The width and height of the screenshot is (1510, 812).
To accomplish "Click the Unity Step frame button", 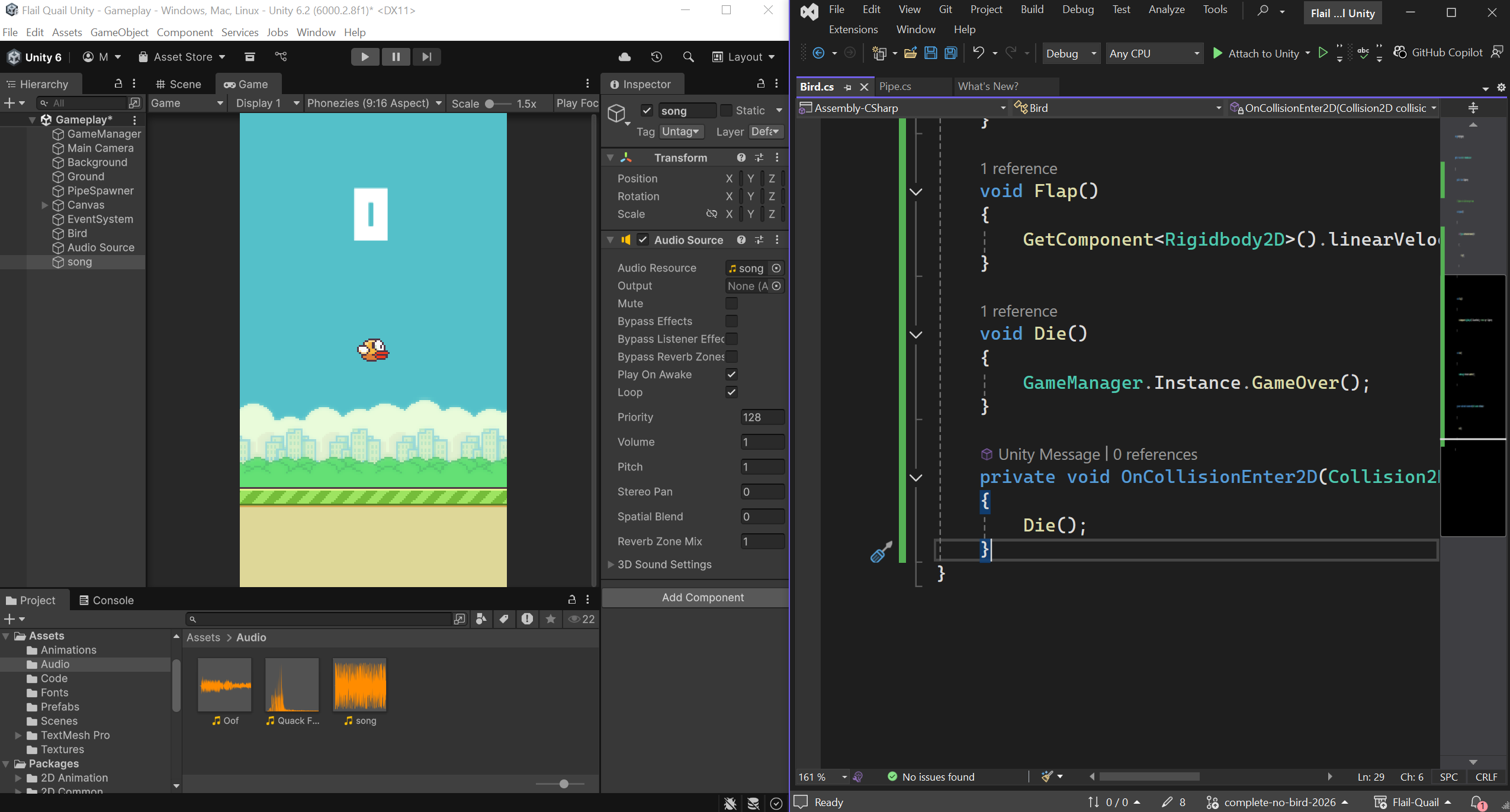I will coord(426,57).
